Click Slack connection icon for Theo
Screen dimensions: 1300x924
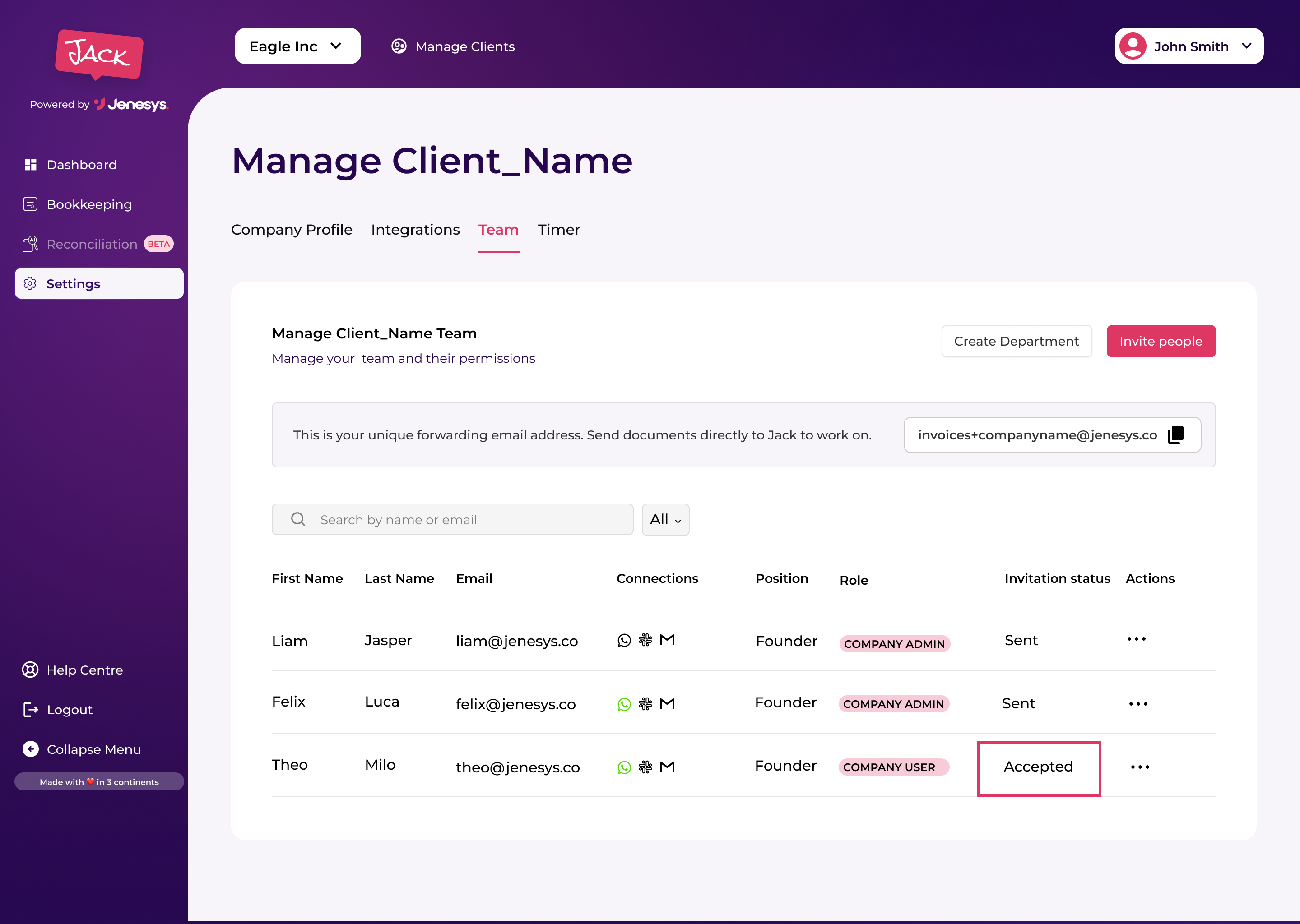(645, 767)
